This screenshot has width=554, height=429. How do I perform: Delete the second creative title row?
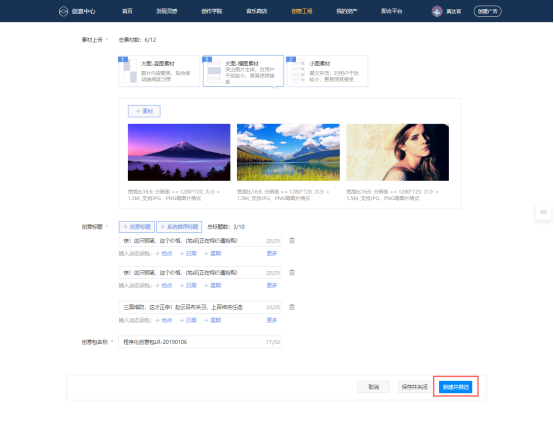pyautogui.click(x=292, y=272)
